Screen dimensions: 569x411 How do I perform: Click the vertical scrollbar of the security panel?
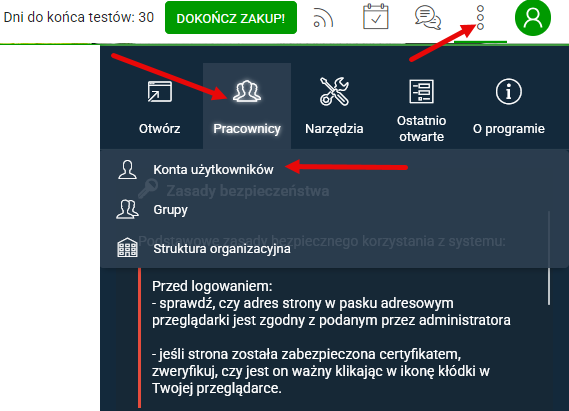549,258
